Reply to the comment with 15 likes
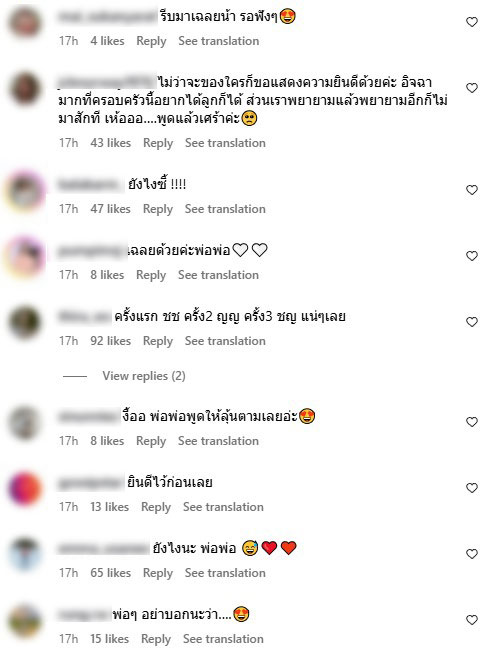This screenshot has width=487, height=668. [x=156, y=639]
